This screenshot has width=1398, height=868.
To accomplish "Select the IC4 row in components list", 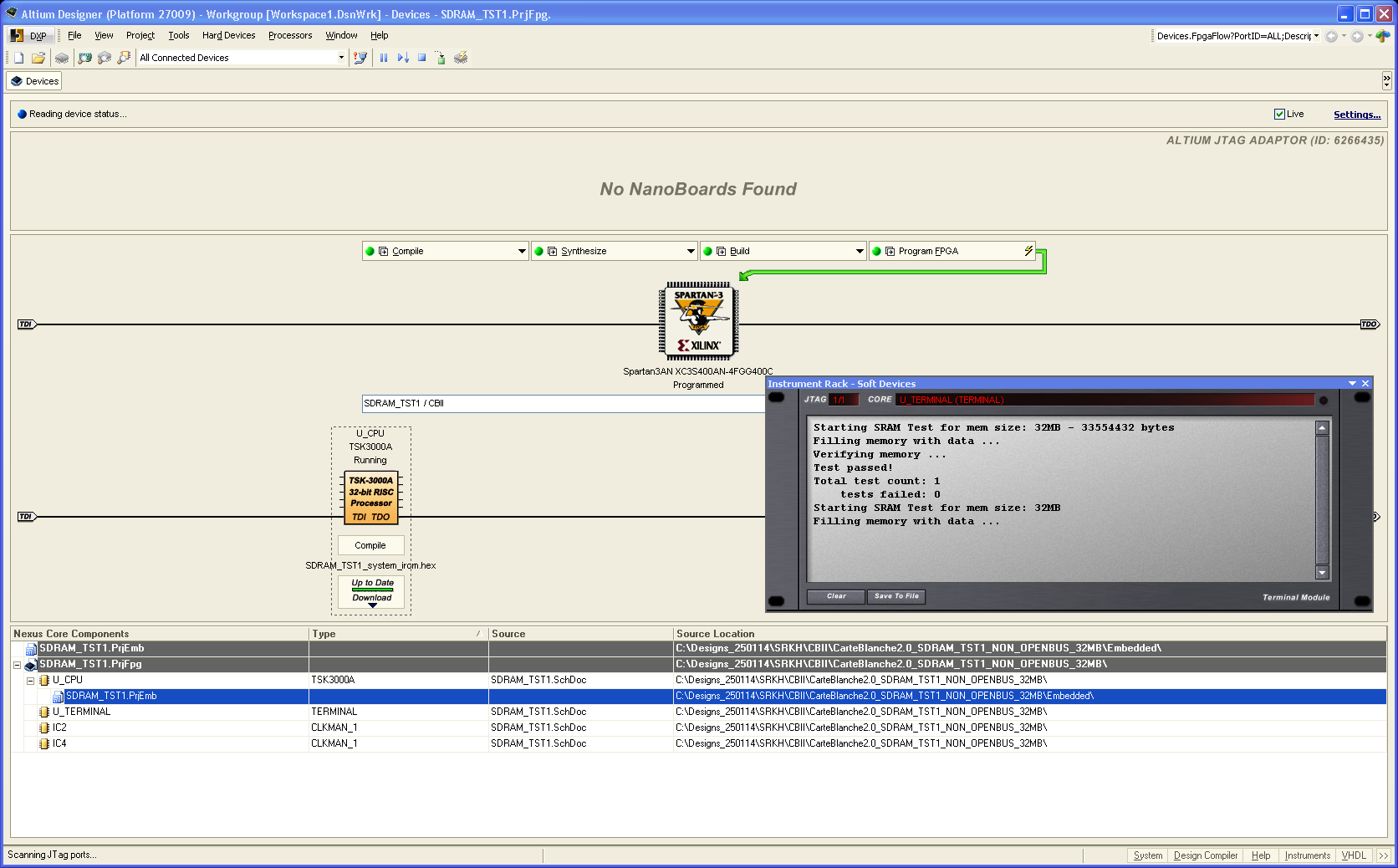I will 699,743.
